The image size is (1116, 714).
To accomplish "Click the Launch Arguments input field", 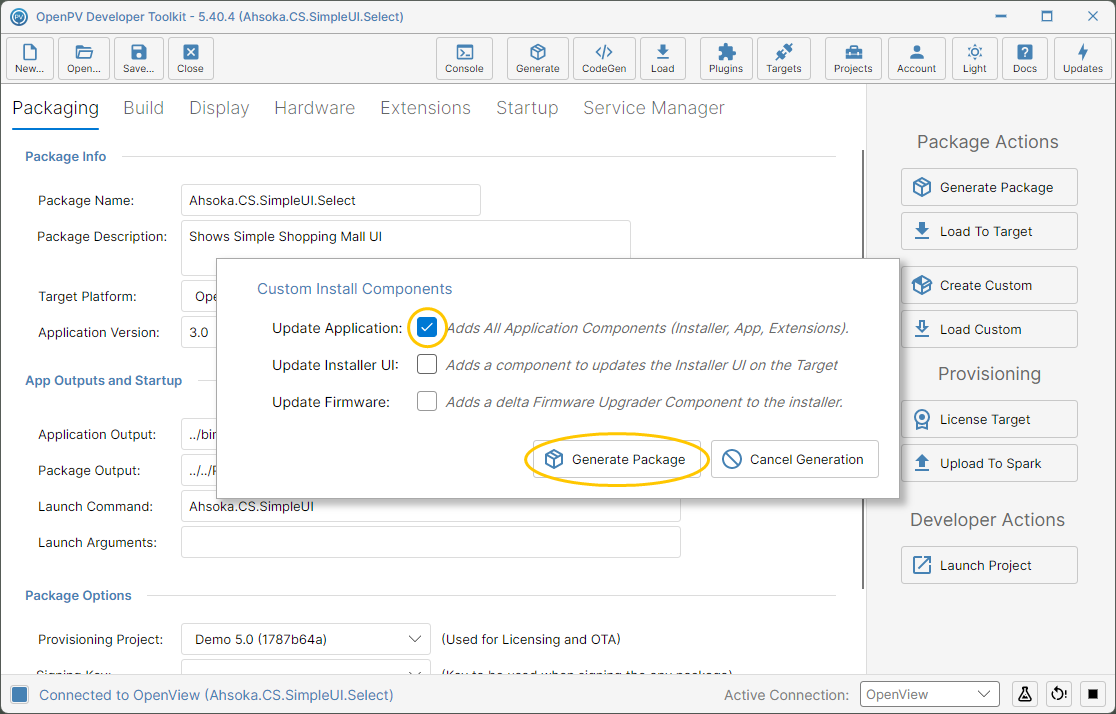I will (x=431, y=542).
